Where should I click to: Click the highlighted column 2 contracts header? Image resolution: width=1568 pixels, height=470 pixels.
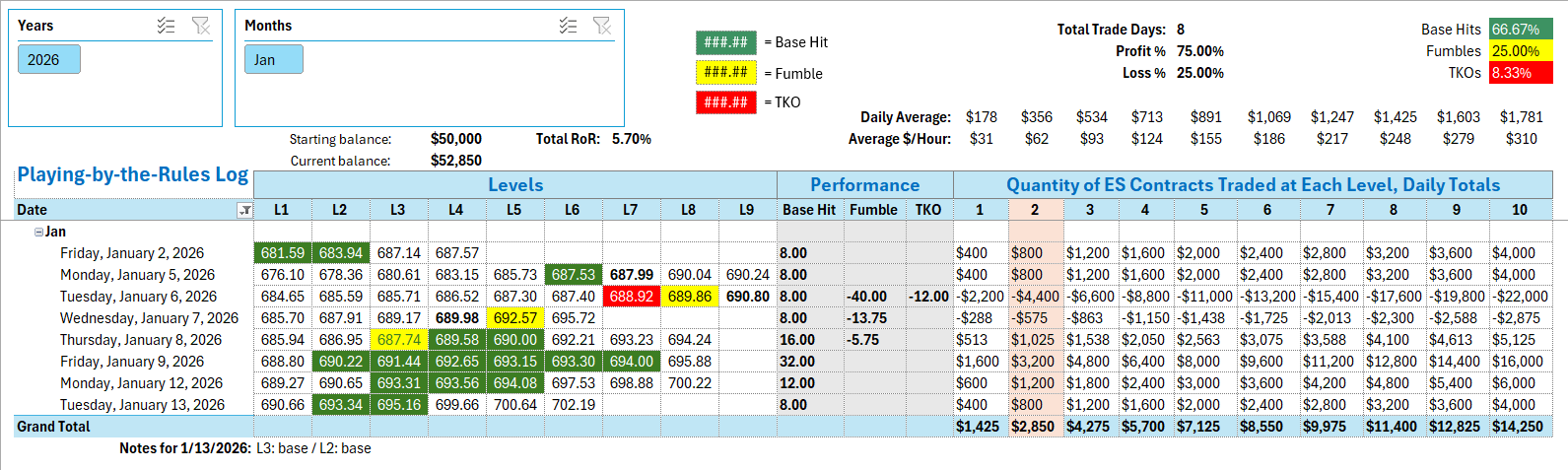click(x=1035, y=210)
